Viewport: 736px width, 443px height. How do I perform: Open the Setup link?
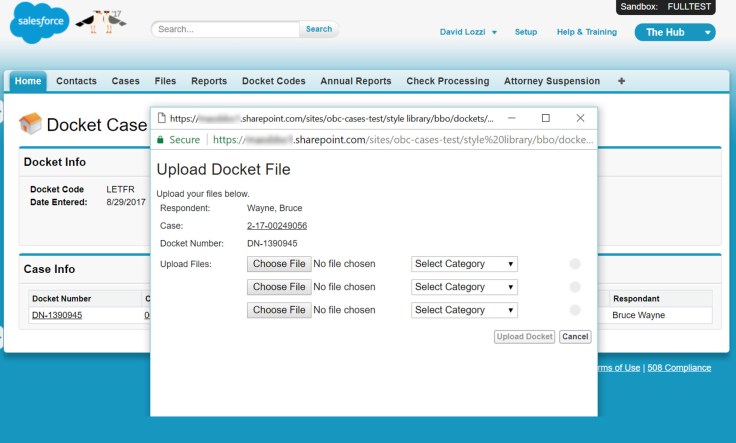point(526,32)
